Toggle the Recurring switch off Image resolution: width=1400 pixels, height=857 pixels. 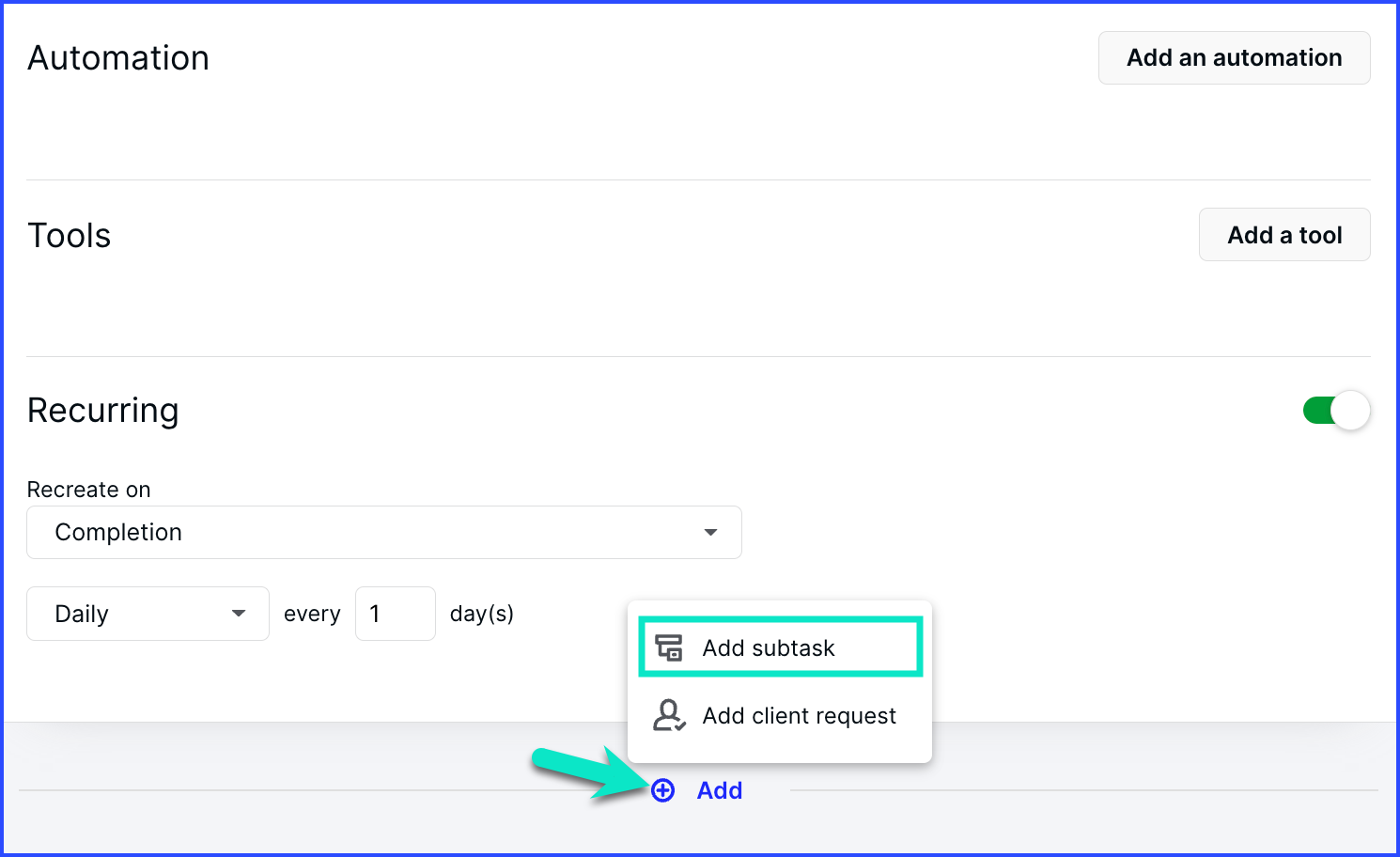(x=1336, y=411)
